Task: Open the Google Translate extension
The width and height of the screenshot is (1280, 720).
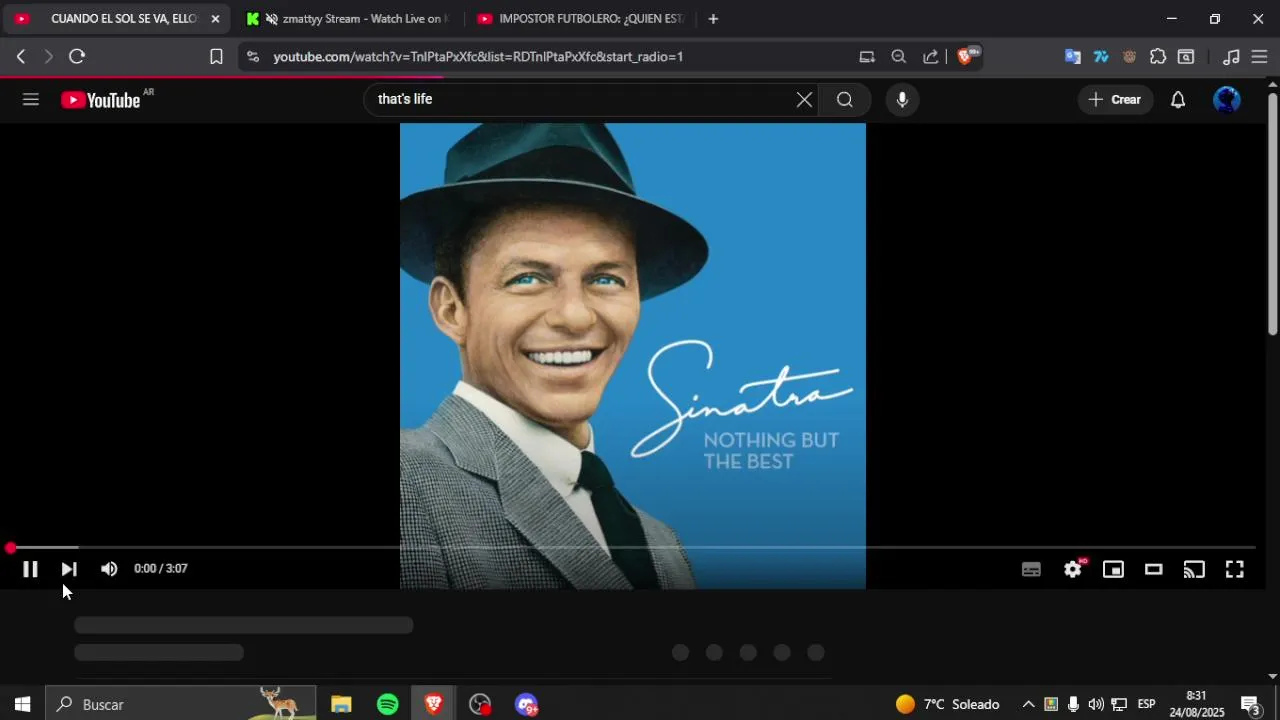Action: [1072, 57]
